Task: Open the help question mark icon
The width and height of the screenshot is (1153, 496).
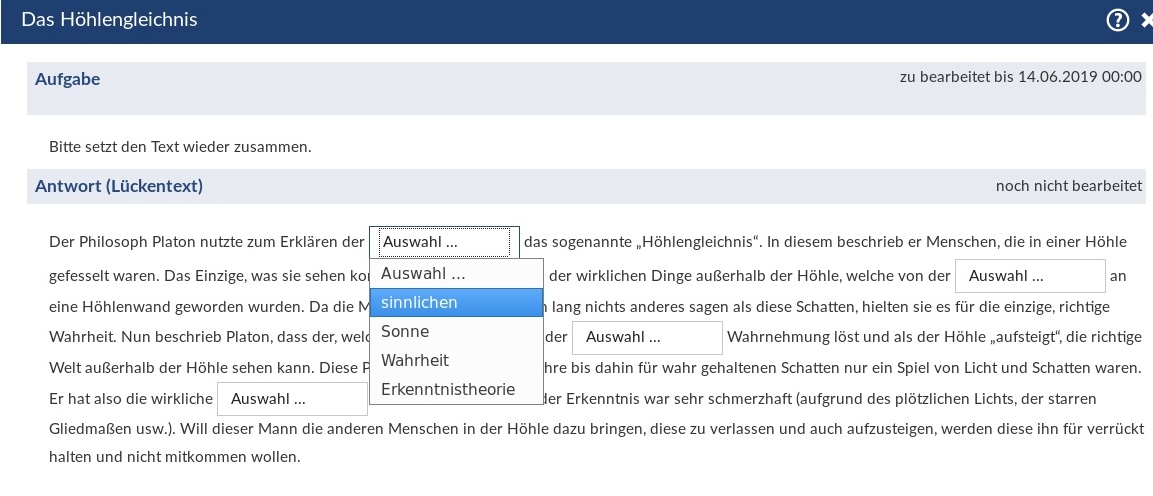Action: click(1118, 20)
